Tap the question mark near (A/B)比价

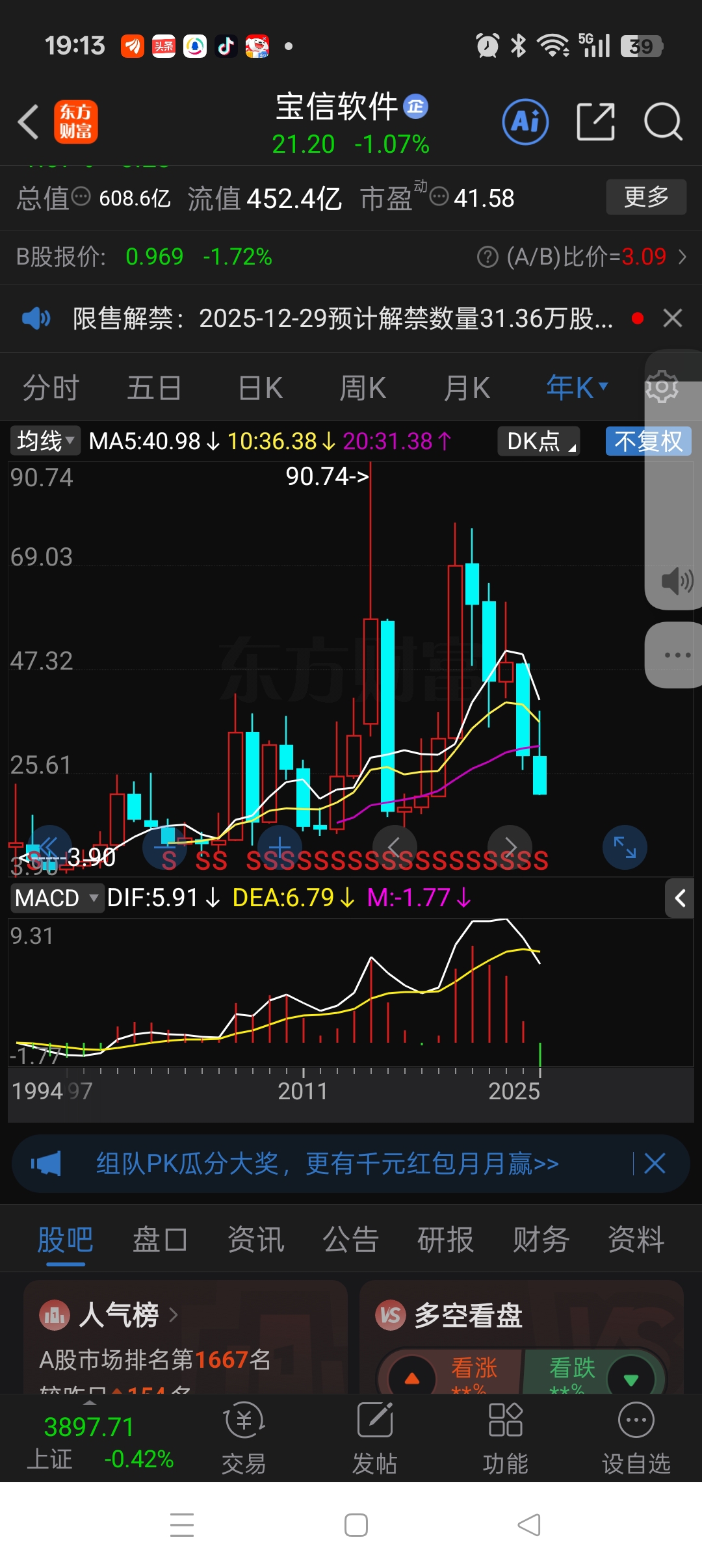[x=487, y=257]
